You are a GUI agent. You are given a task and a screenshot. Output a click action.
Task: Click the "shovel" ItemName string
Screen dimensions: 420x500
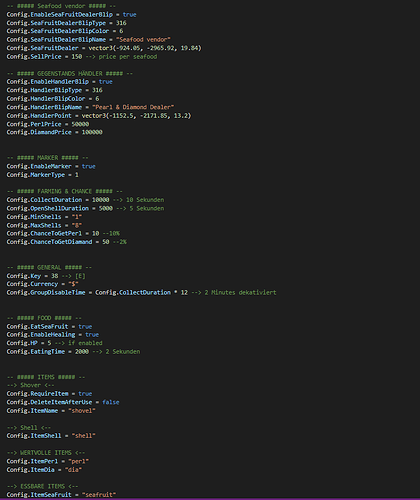[82, 411]
